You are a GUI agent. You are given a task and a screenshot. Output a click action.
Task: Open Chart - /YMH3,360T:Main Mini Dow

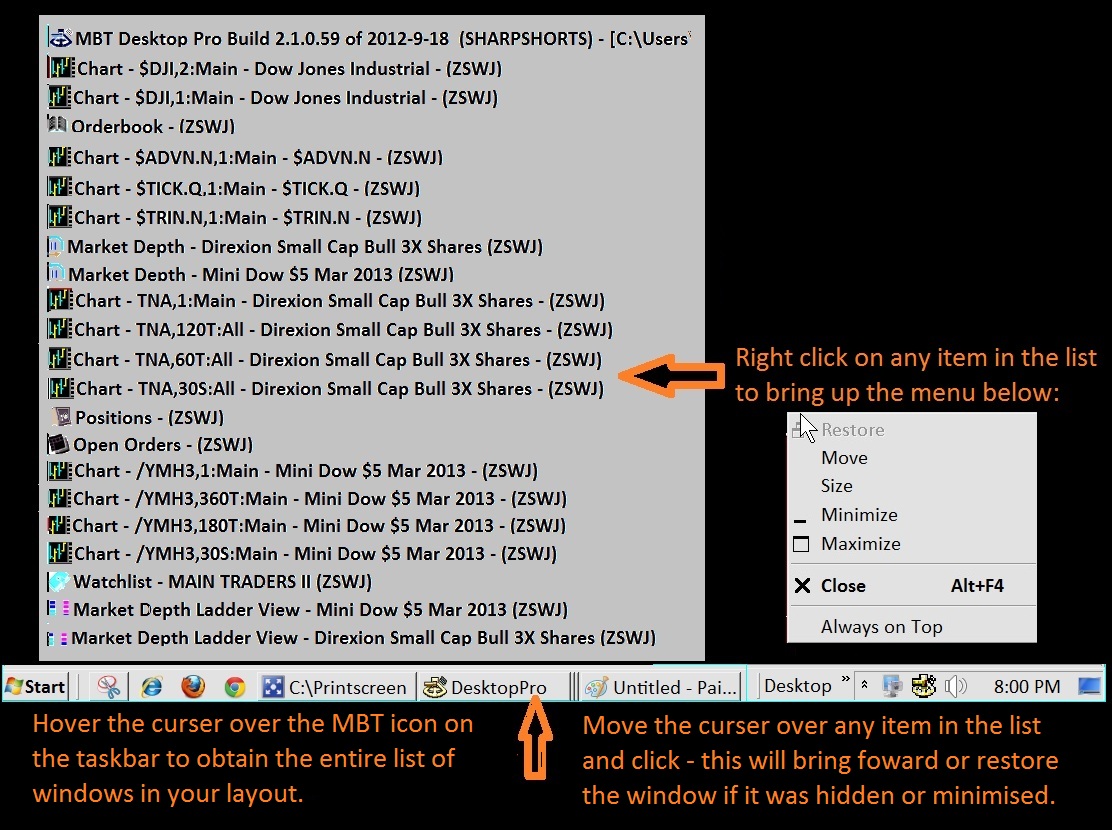coord(307,499)
